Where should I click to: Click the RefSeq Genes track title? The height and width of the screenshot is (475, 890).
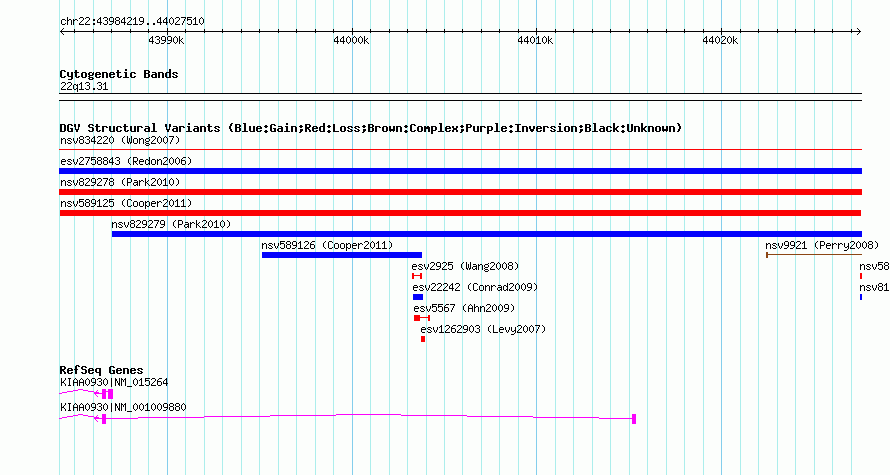point(101,370)
